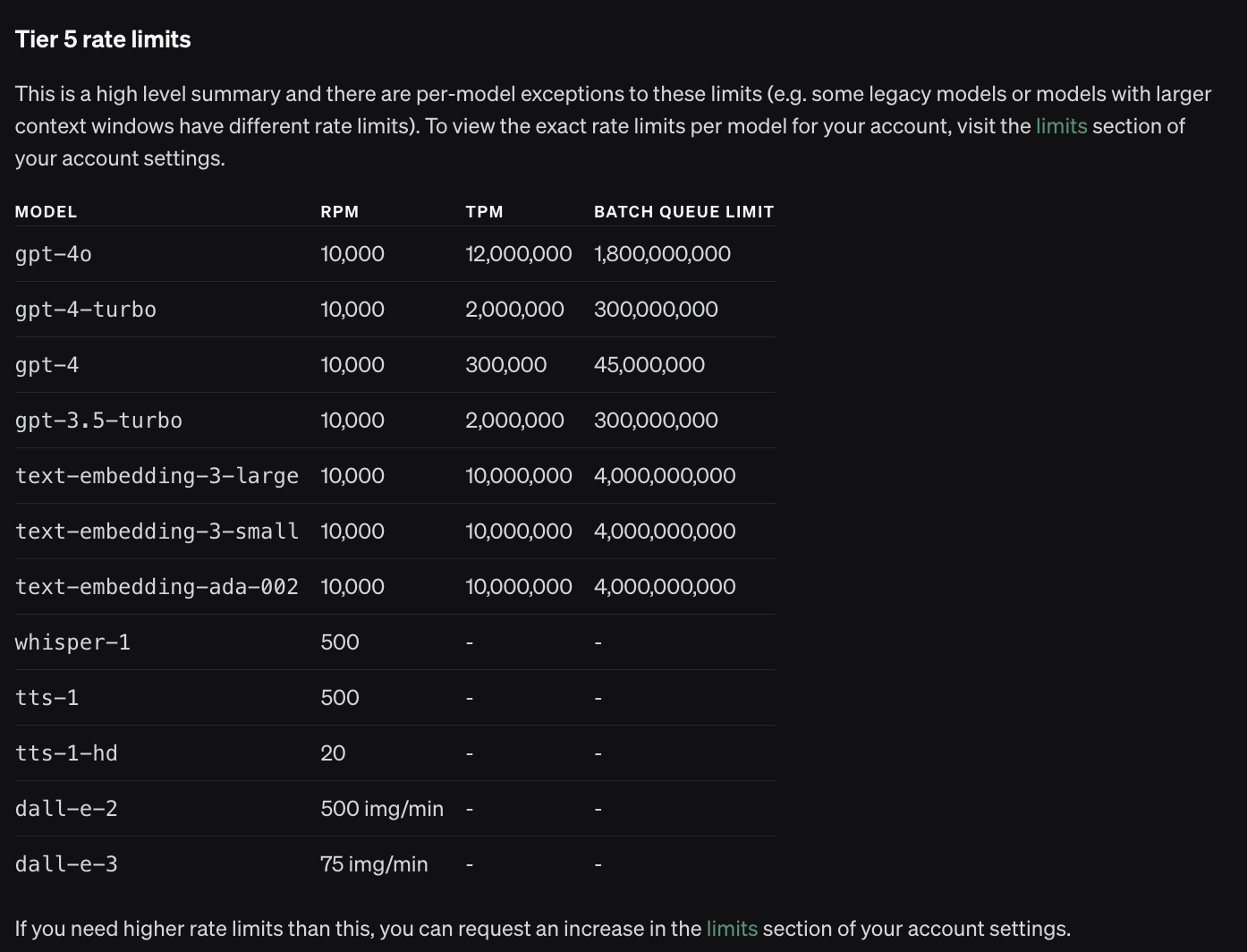Click the RPM column header

pos(340,212)
